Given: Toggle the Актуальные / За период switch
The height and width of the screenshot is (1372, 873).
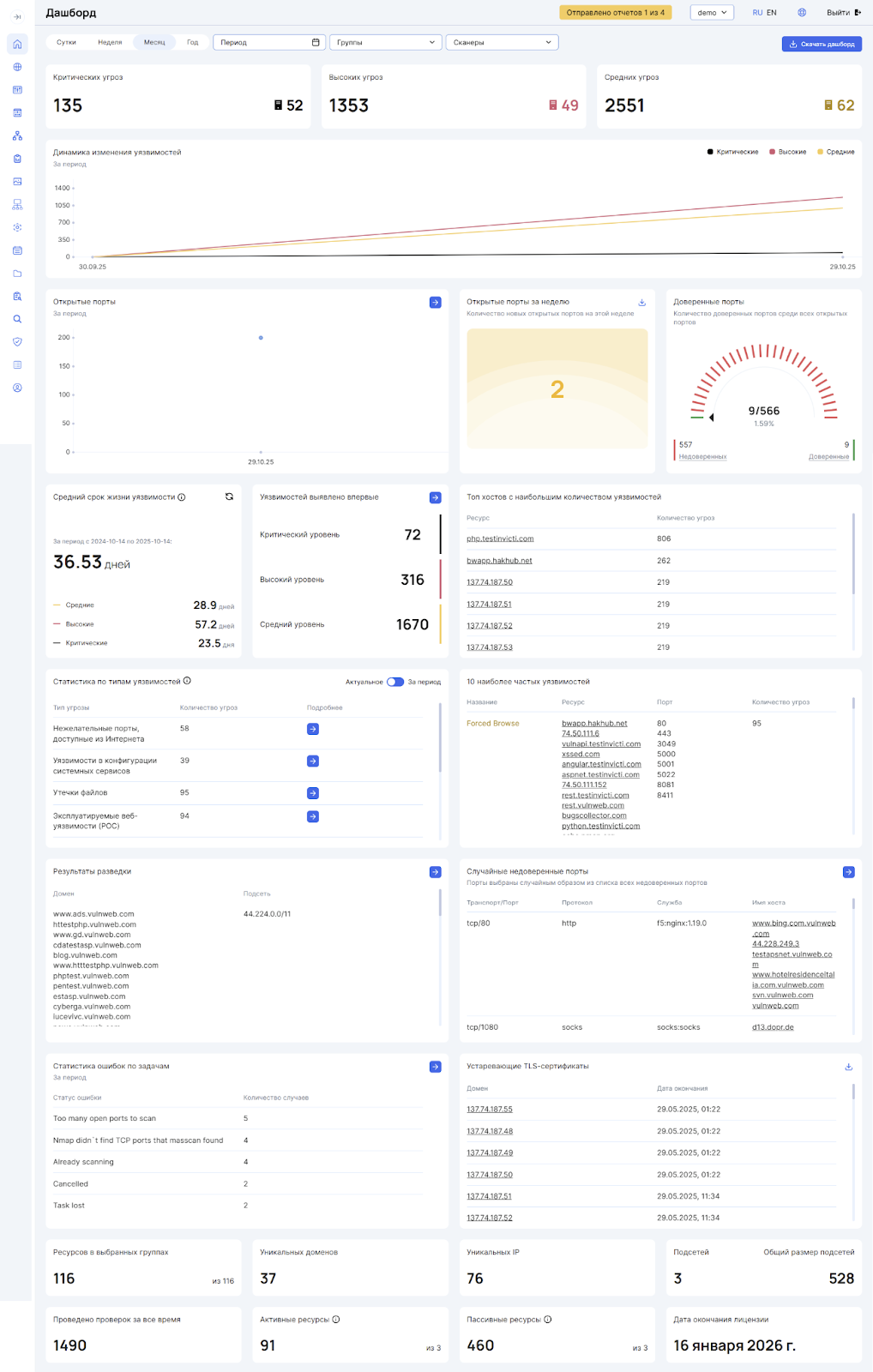Looking at the screenshot, I should [x=395, y=682].
